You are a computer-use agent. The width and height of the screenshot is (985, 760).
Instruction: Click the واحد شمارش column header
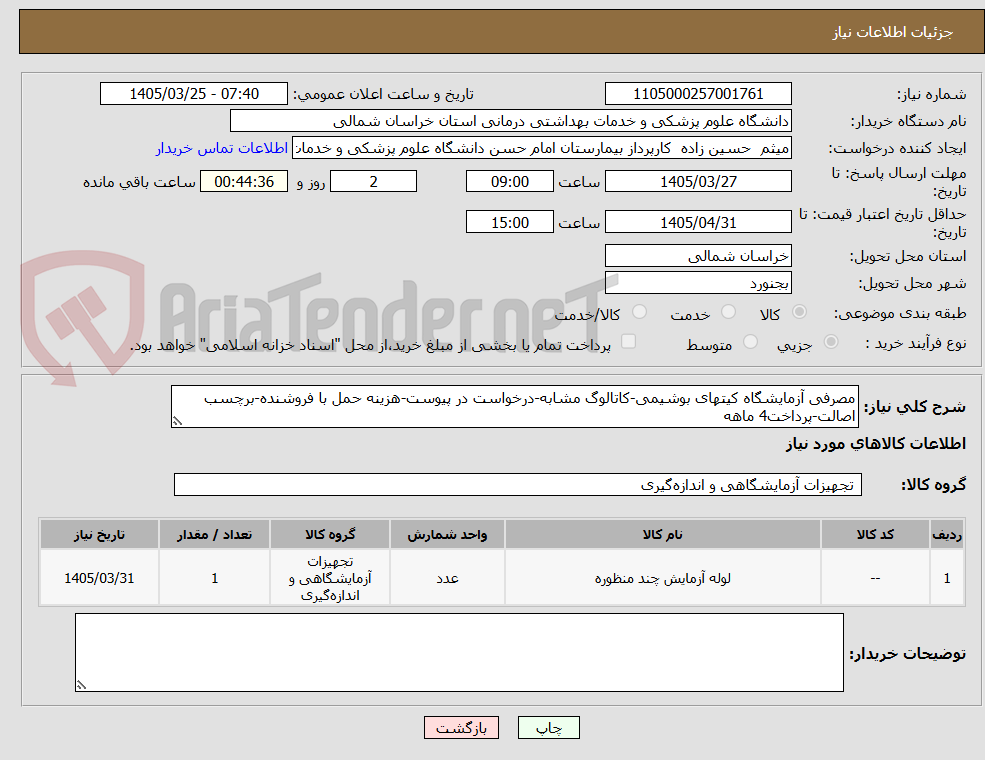click(447, 535)
